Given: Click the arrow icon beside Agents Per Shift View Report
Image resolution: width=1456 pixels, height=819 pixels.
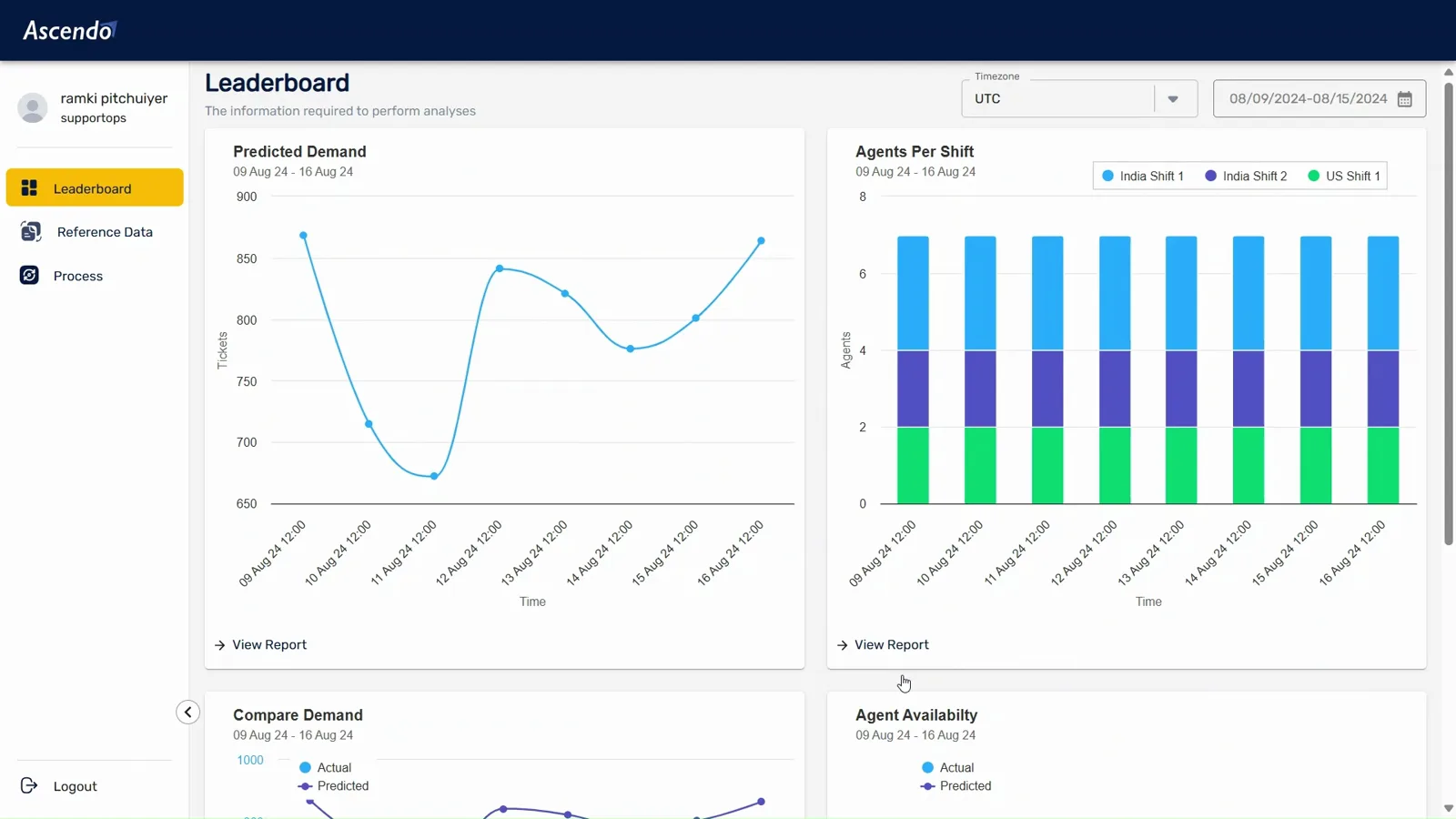Looking at the screenshot, I should pyautogui.click(x=842, y=645).
